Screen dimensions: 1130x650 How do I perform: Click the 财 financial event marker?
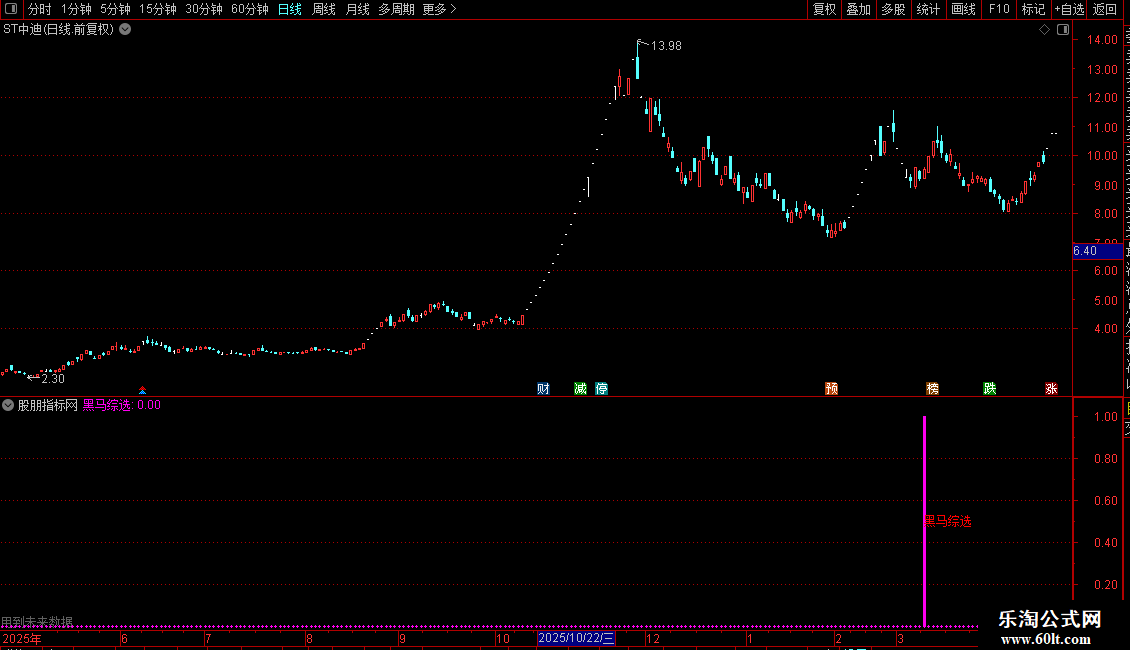543,389
